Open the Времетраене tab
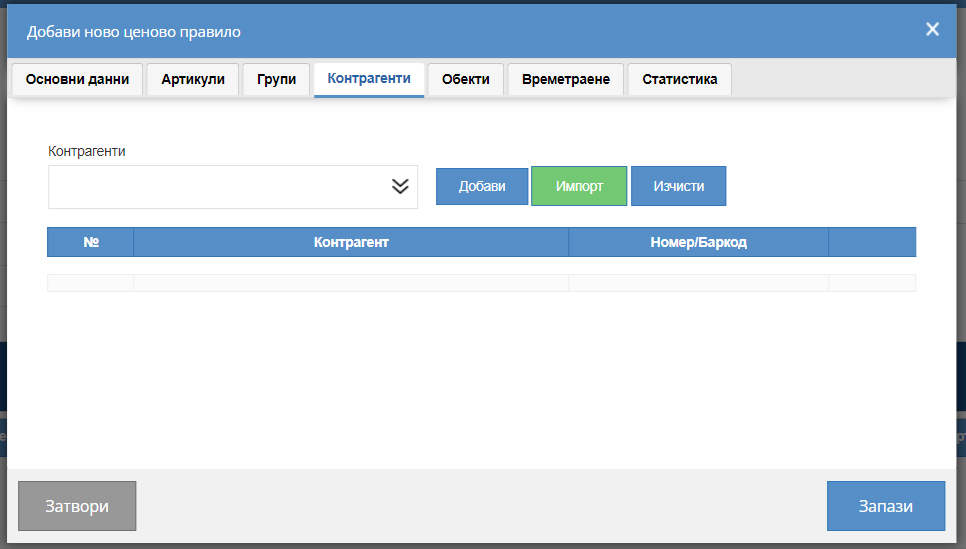This screenshot has height=549, width=966. pyautogui.click(x=566, y=79)
